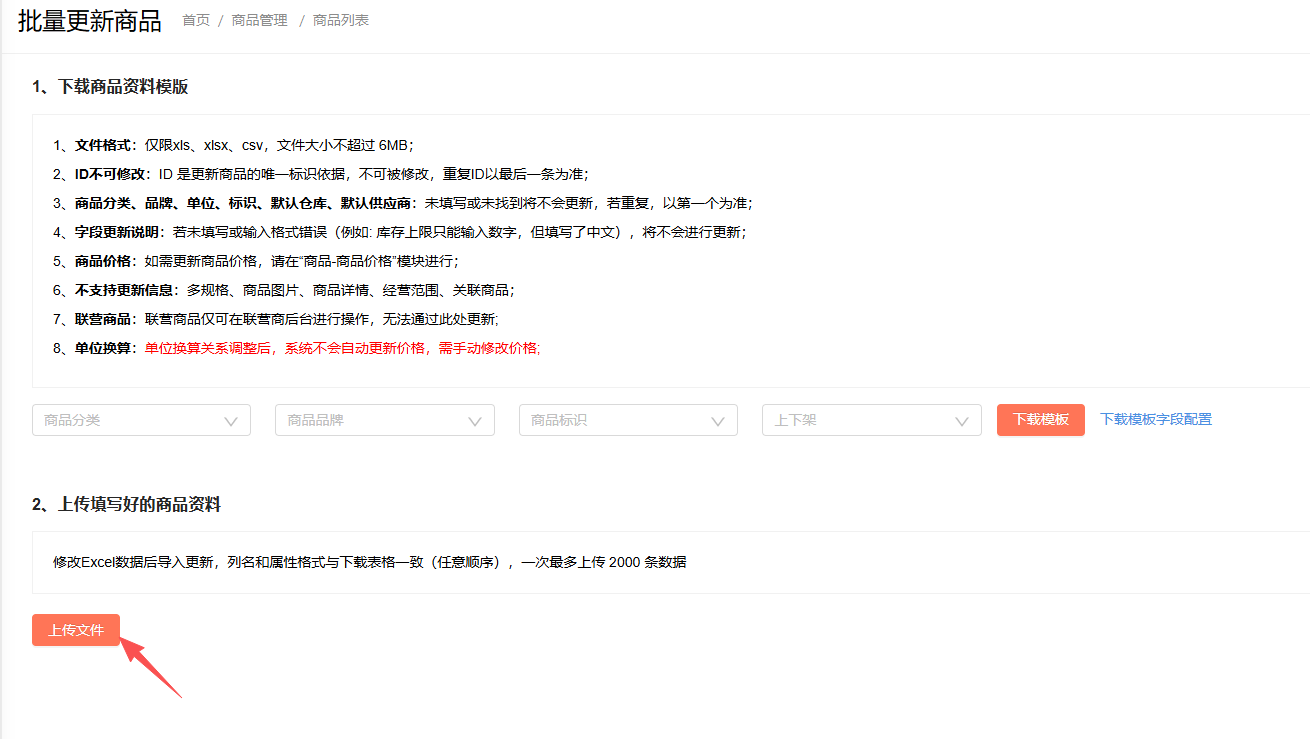Viewport: 1310px width, 739px height.
Task: Open 商品管理 in the breadcrumb
Action: click(x=260, y=20)
